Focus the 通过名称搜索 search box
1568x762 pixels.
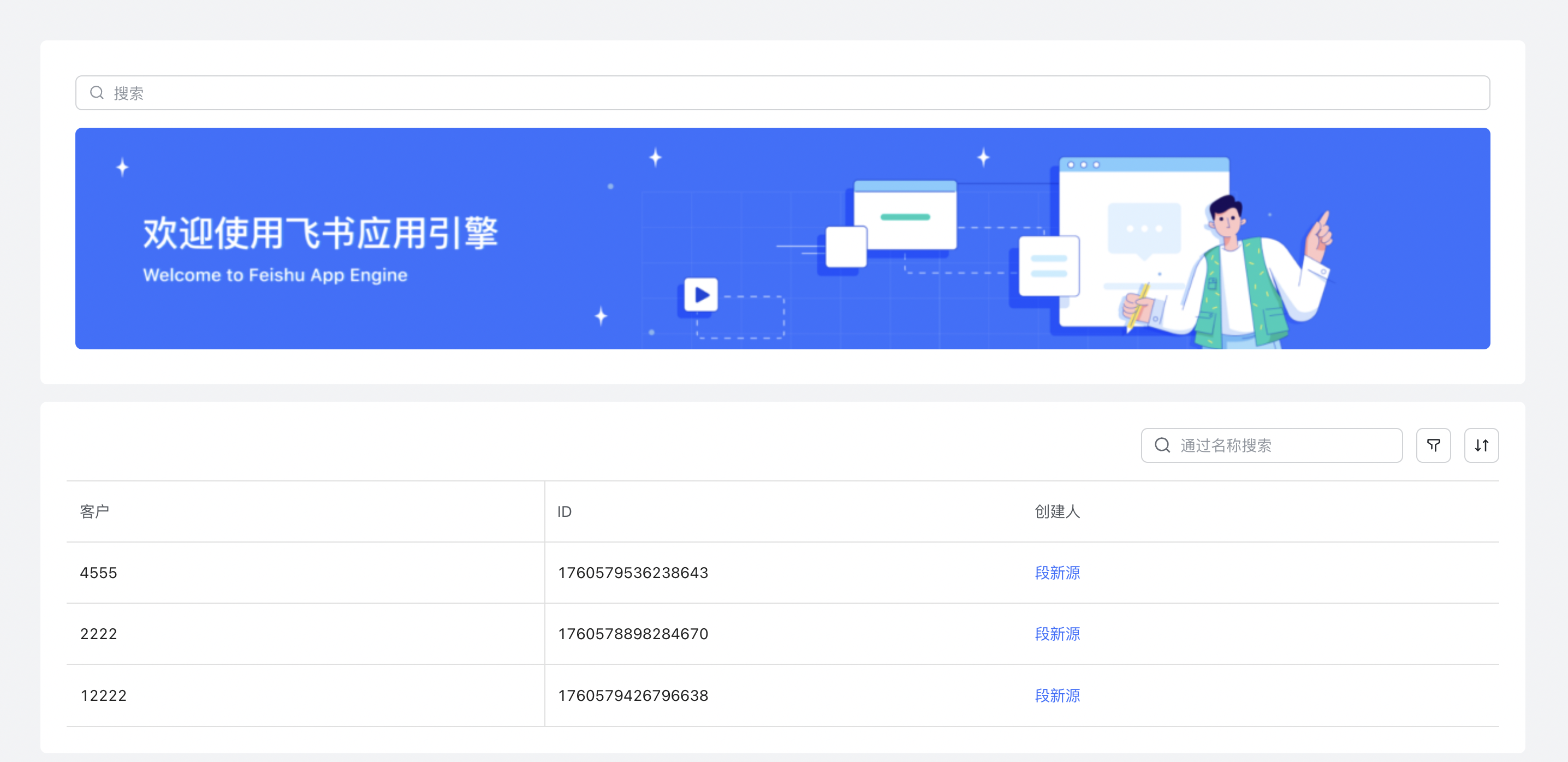pyautogui.click(x=1271, y=445)
